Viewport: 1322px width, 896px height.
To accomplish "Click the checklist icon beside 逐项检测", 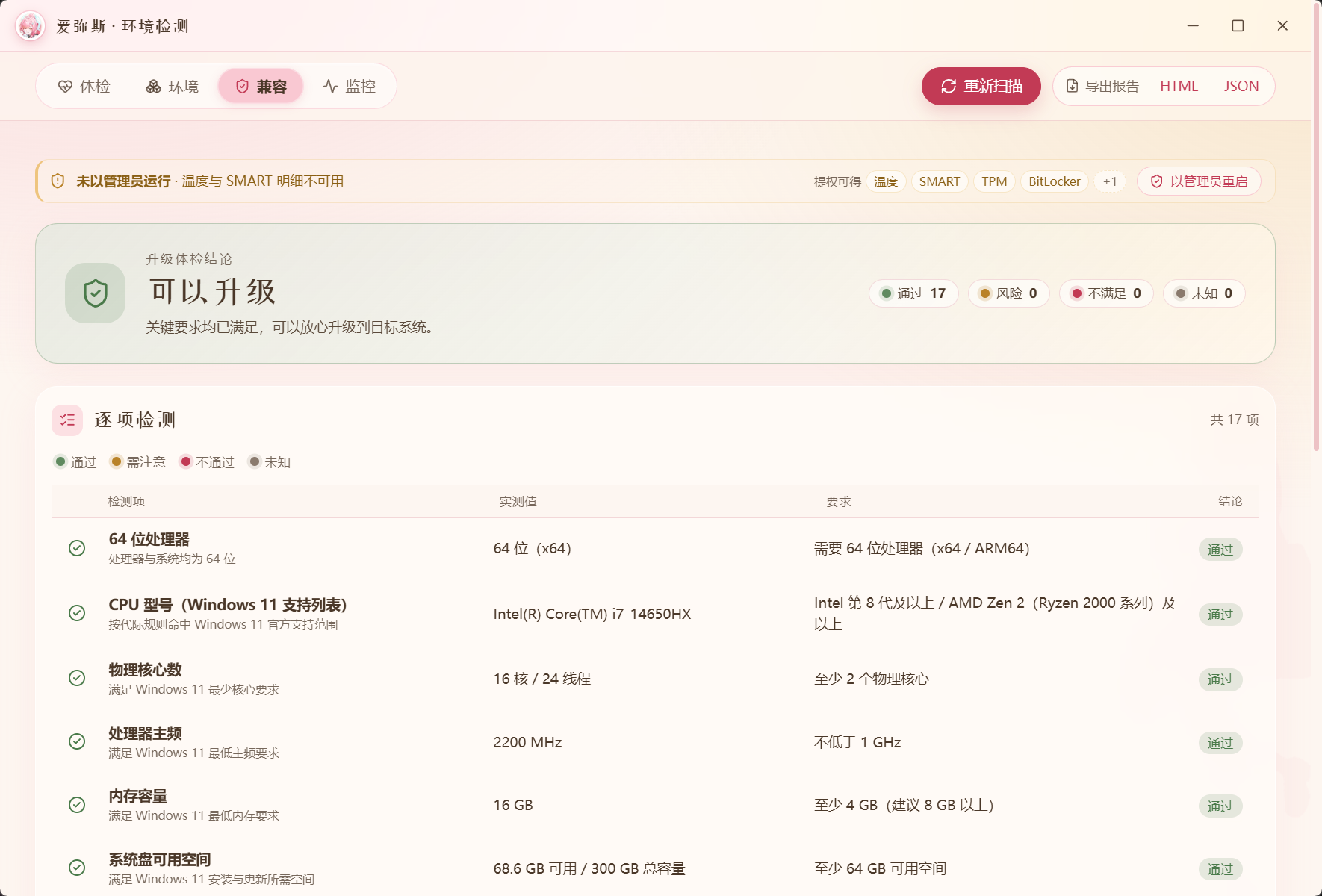I will pyautogui.click(x=67, y=420).
